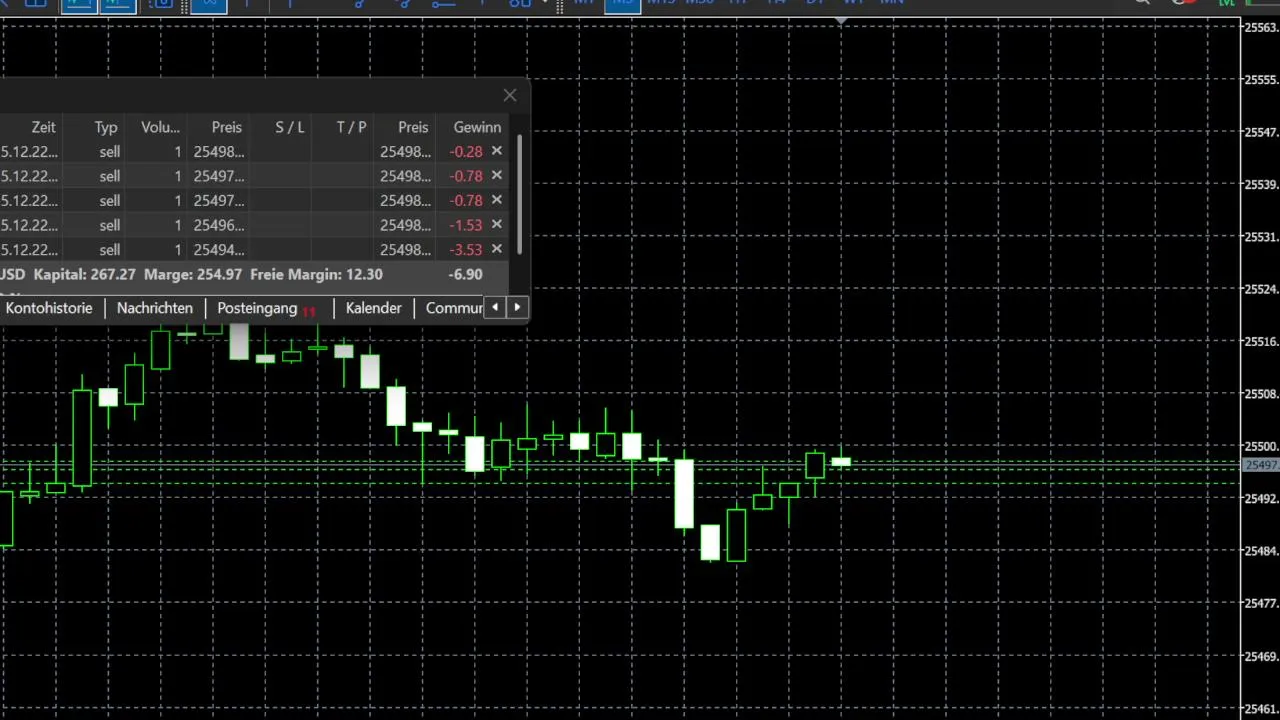Close the sell position showing -3.53 loss

(x=496, y=249)
